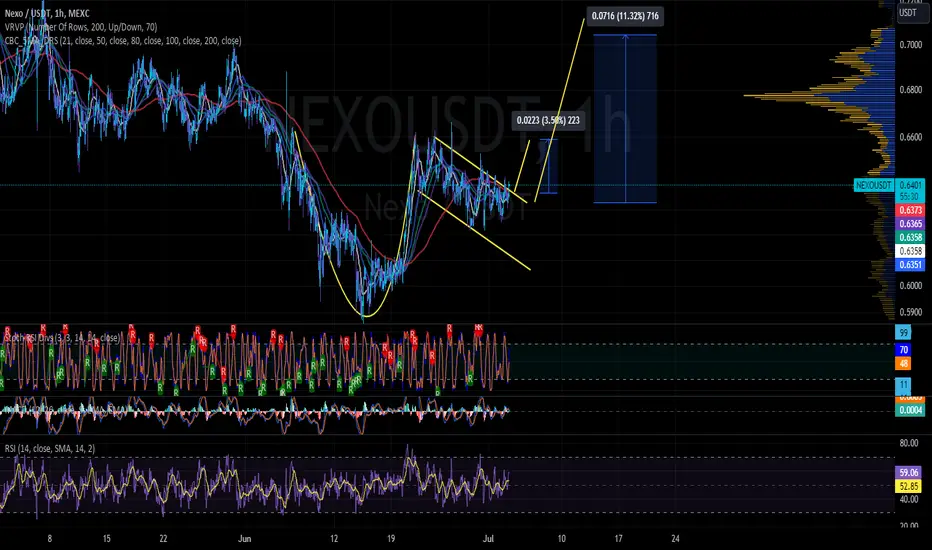This screenshot has height=550, width=932.
Task: Click the yellow RSI 52.85 value tag
Action: point(909,486)
